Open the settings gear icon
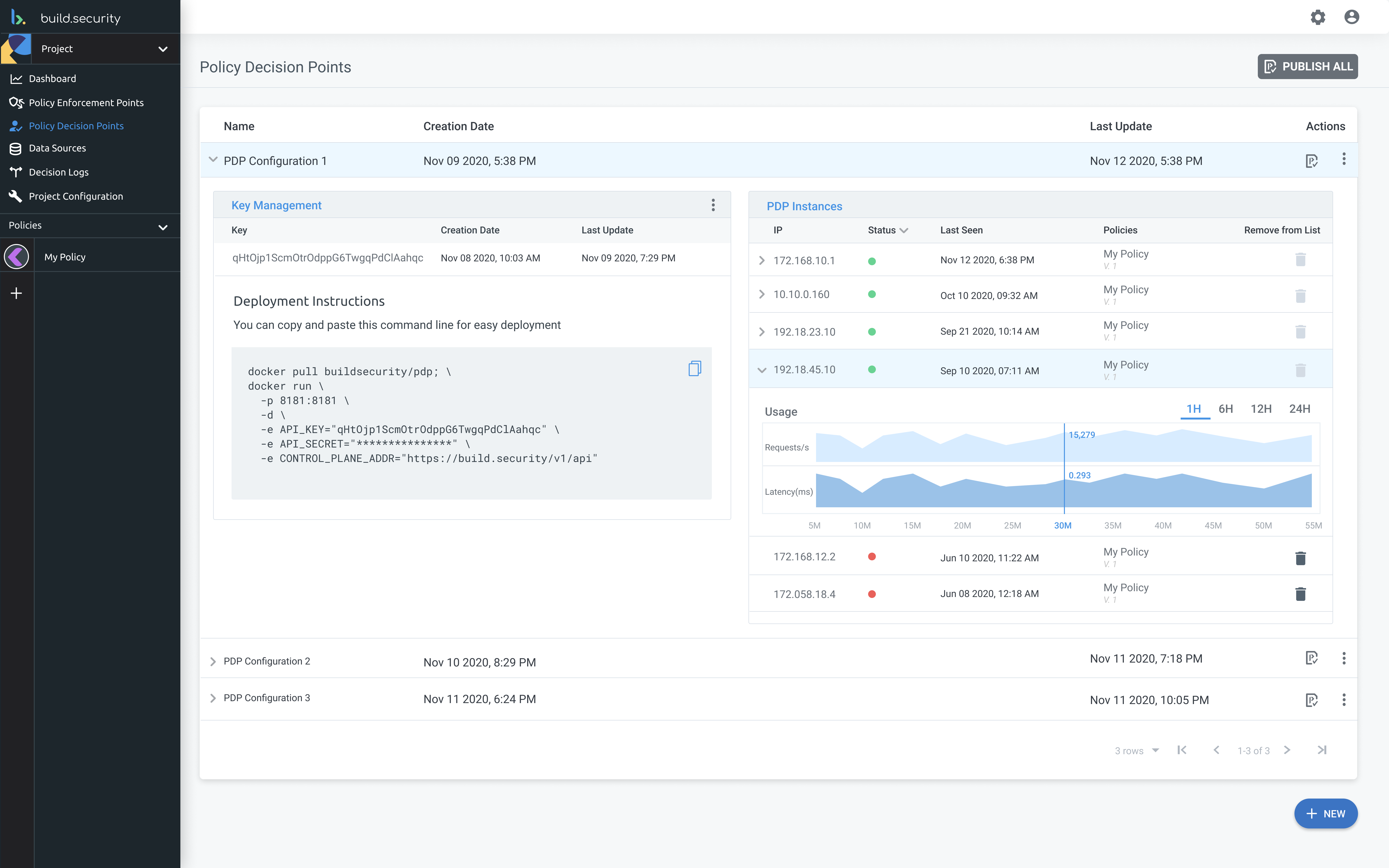 pos(1318,17)
